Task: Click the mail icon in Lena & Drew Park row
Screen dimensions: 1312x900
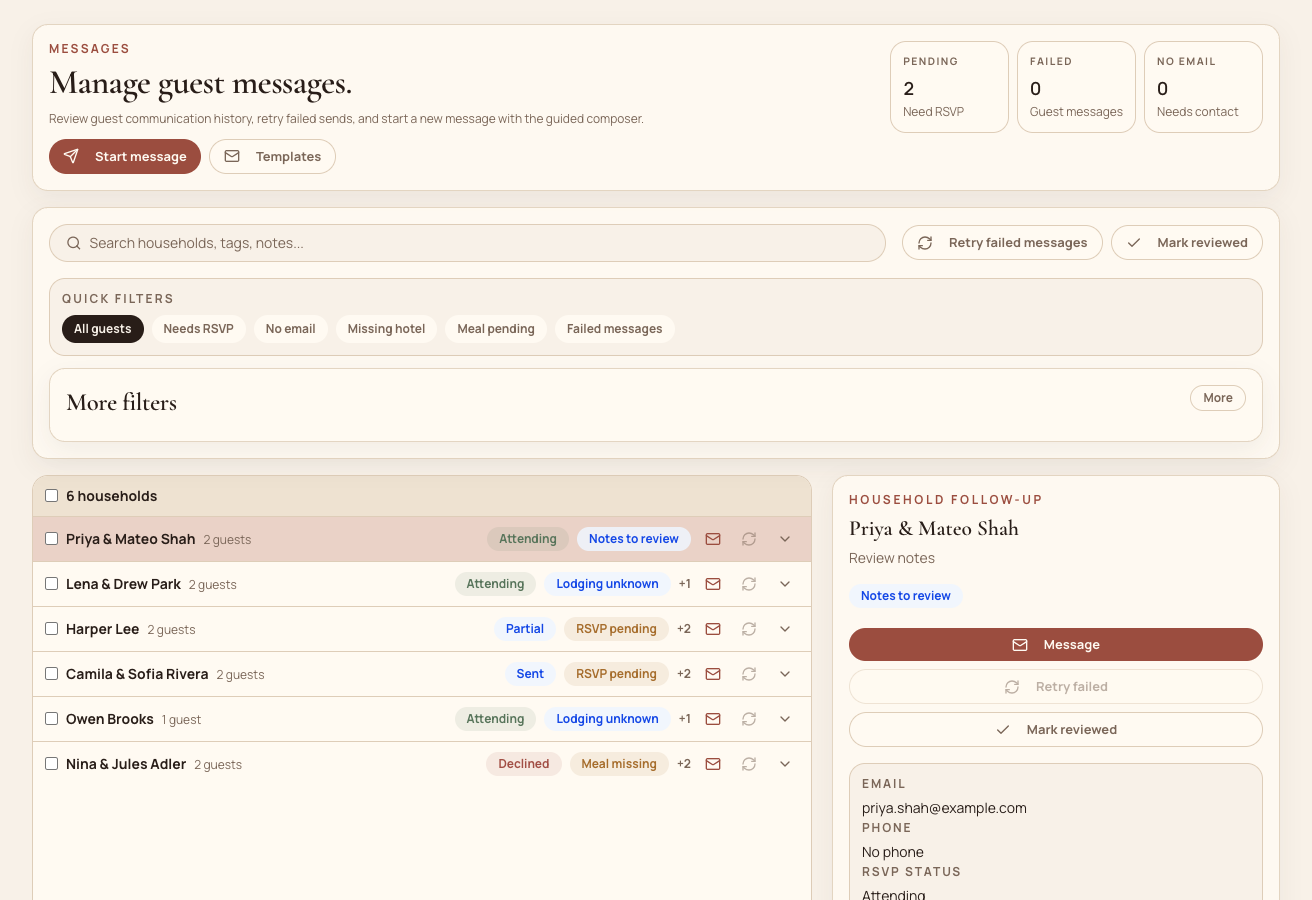Action: coord(713,584)
